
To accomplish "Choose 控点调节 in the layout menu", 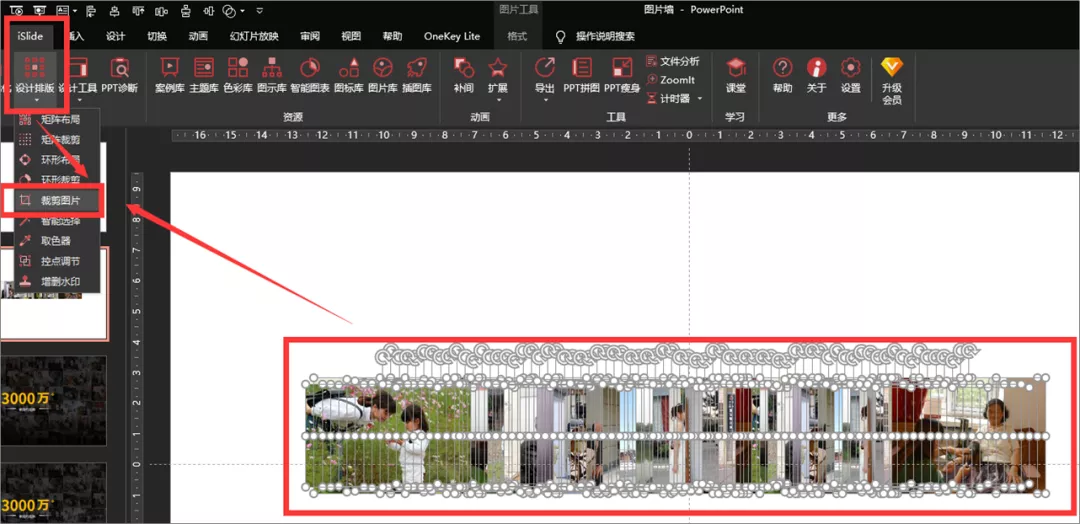I will coord(58,261).
